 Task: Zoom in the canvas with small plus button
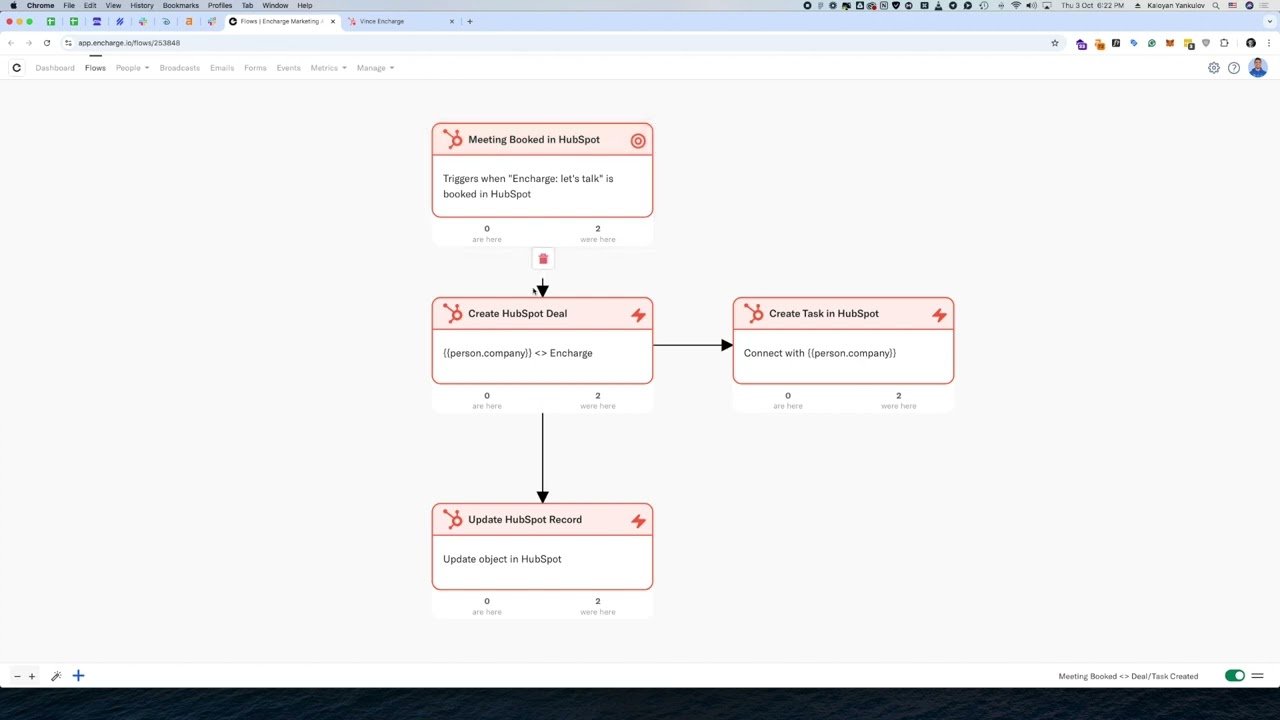pyautogui.click(x=32, y=676)
